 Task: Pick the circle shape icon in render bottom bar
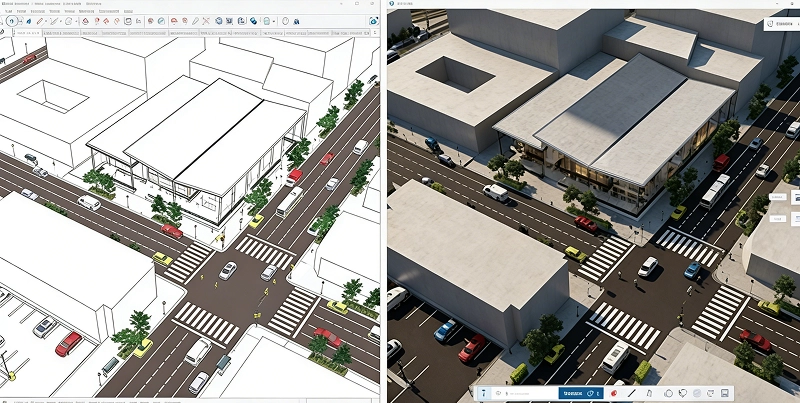tap(668, 393)
